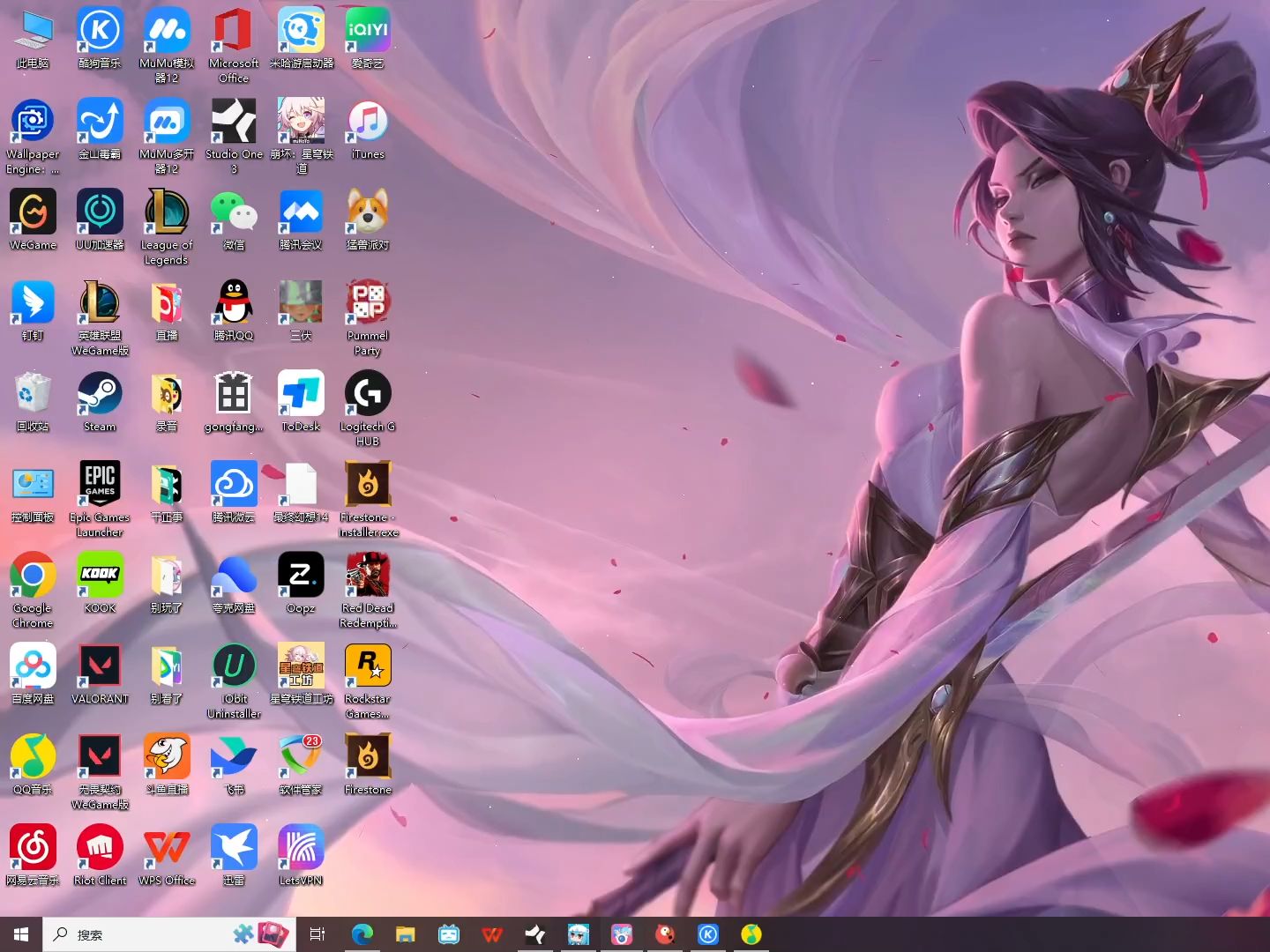Select the 钉钉 DingTalk shortcut

click(x=33, y=311)
